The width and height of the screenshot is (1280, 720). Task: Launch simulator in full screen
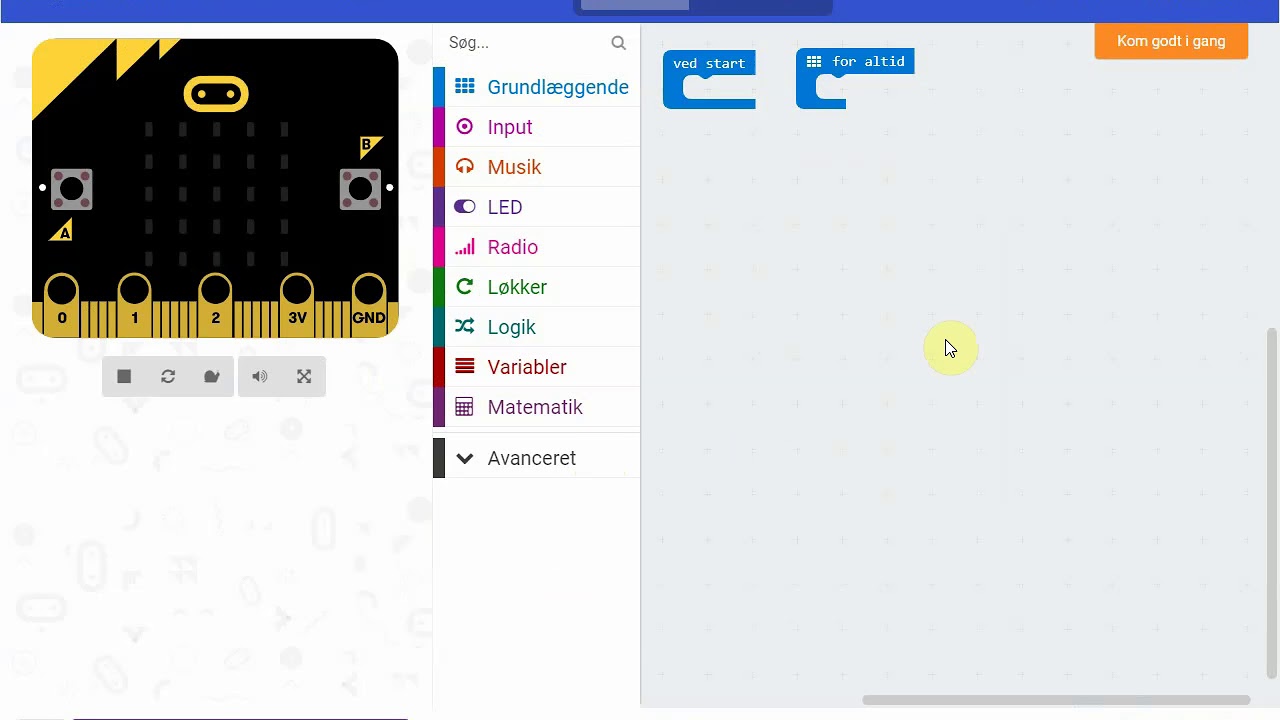click(x=304, y=377)
